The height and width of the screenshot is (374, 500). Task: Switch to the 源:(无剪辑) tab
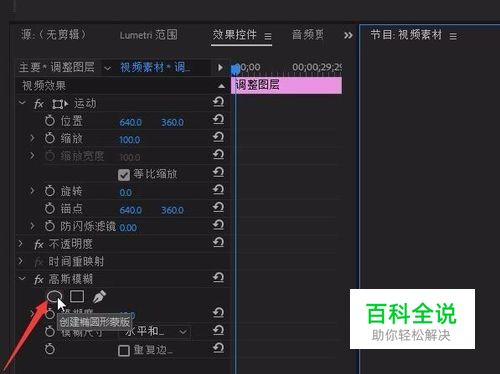tap(53, 34)
